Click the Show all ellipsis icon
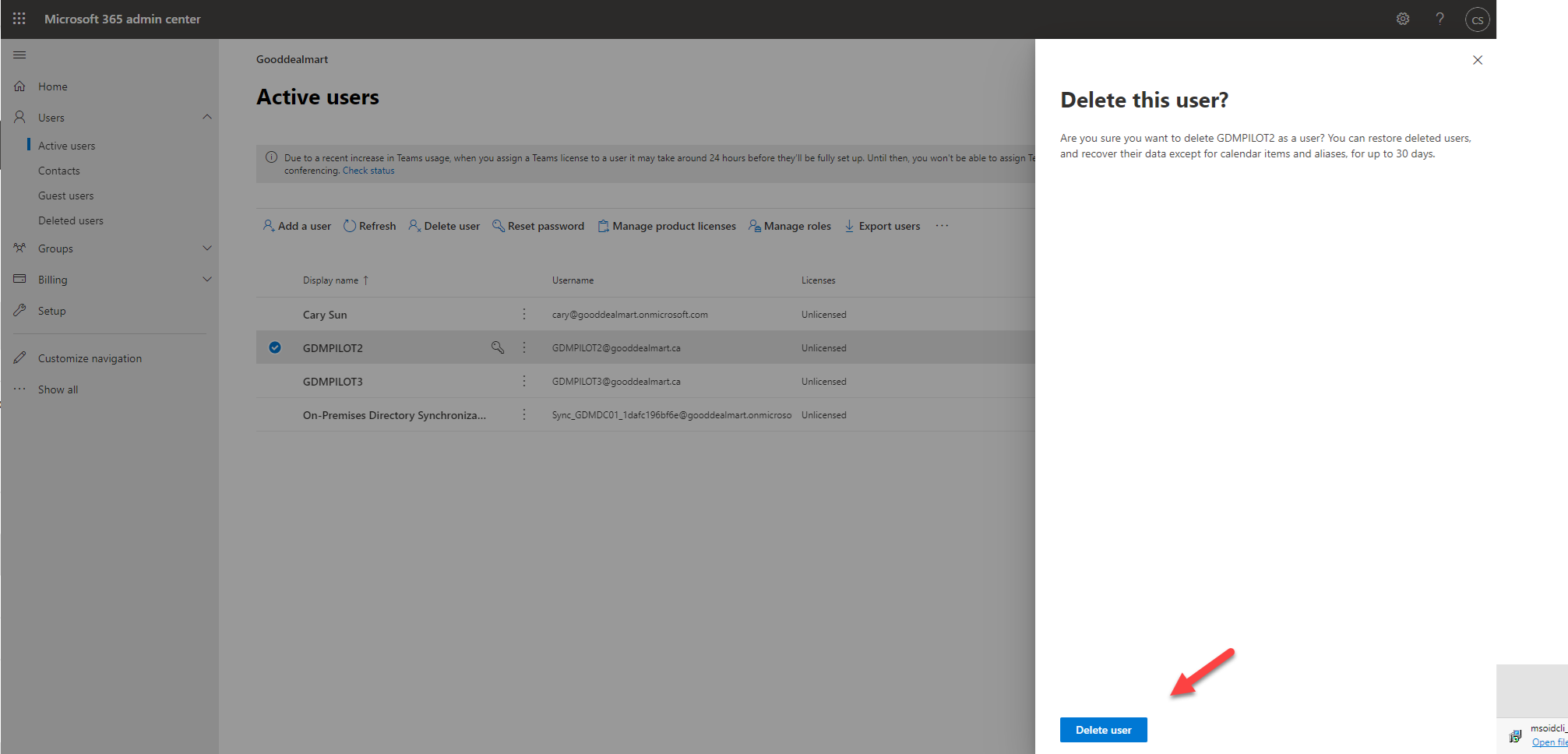 [20, 389]
